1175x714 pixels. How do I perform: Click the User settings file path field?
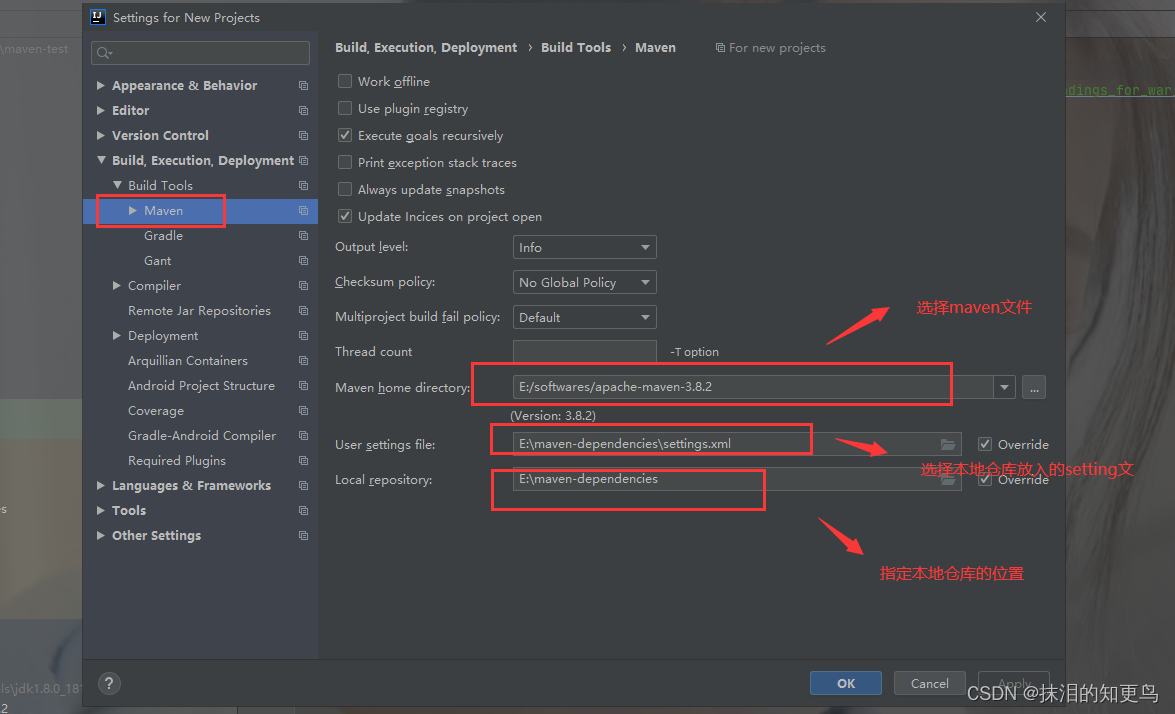(737, 444)
